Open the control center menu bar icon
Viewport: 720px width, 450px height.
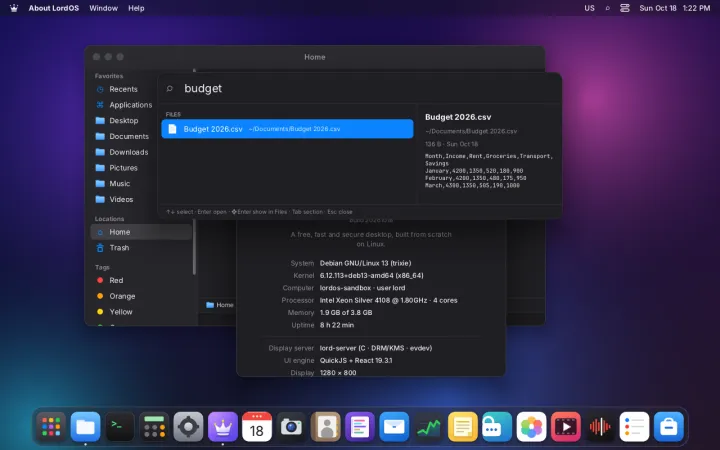coord(624,8)
